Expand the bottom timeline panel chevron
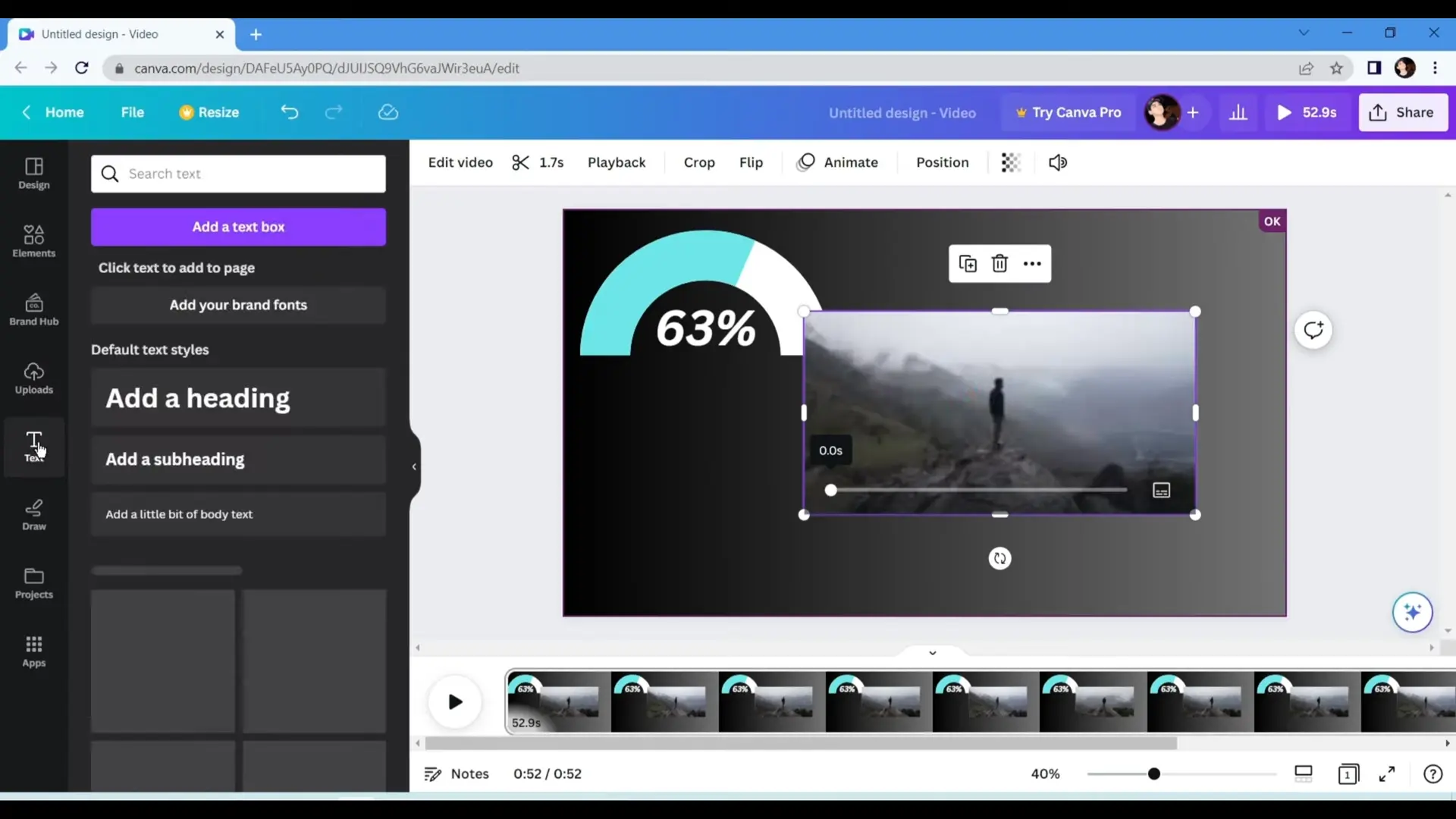 [x=932, y=651]
